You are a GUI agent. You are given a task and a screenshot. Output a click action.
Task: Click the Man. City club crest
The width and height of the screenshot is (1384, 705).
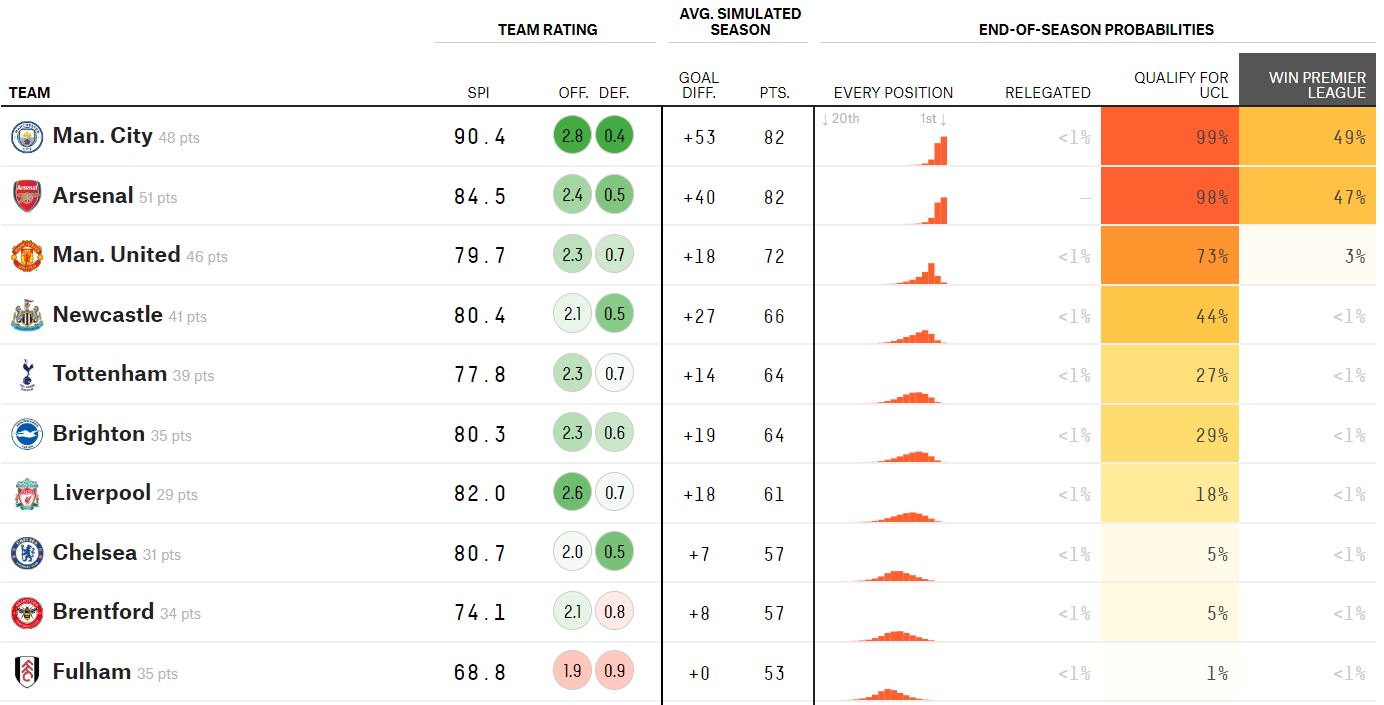coord(27,137)
